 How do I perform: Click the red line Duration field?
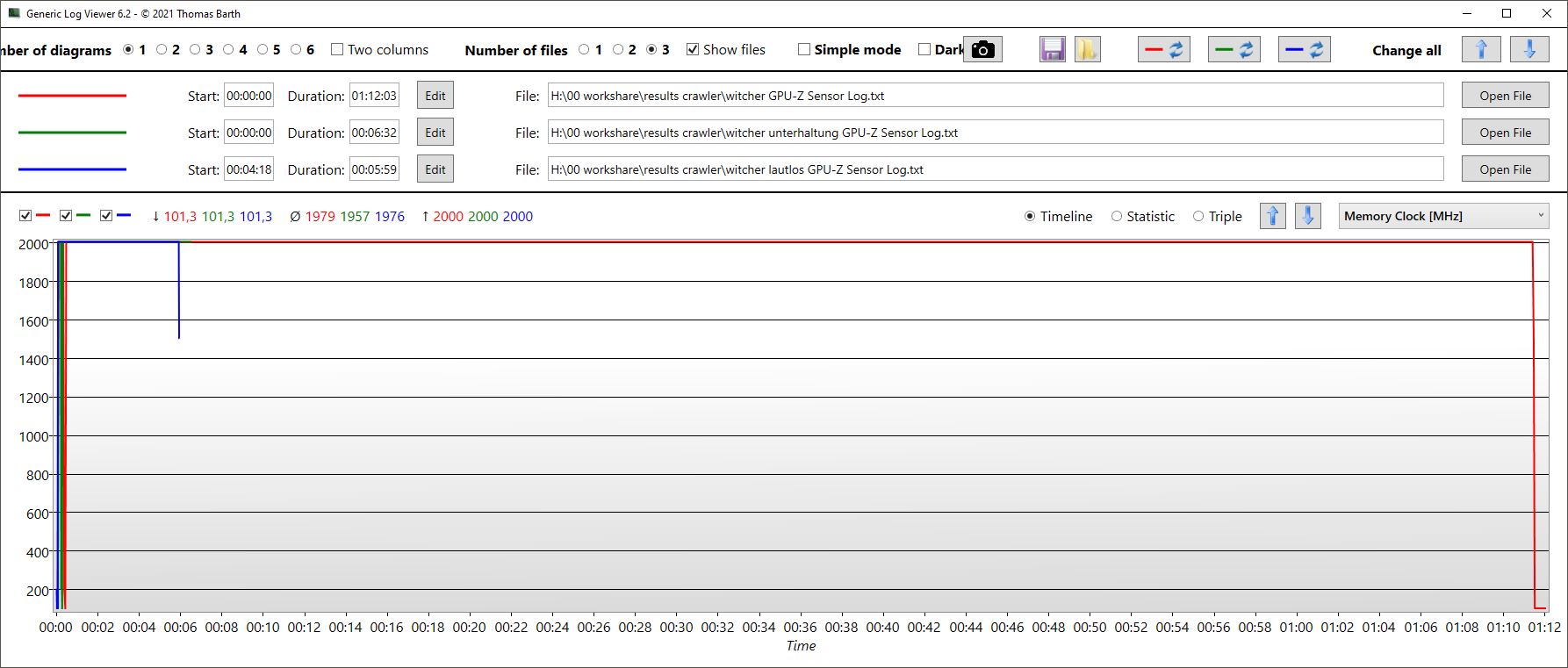(374, 96)
